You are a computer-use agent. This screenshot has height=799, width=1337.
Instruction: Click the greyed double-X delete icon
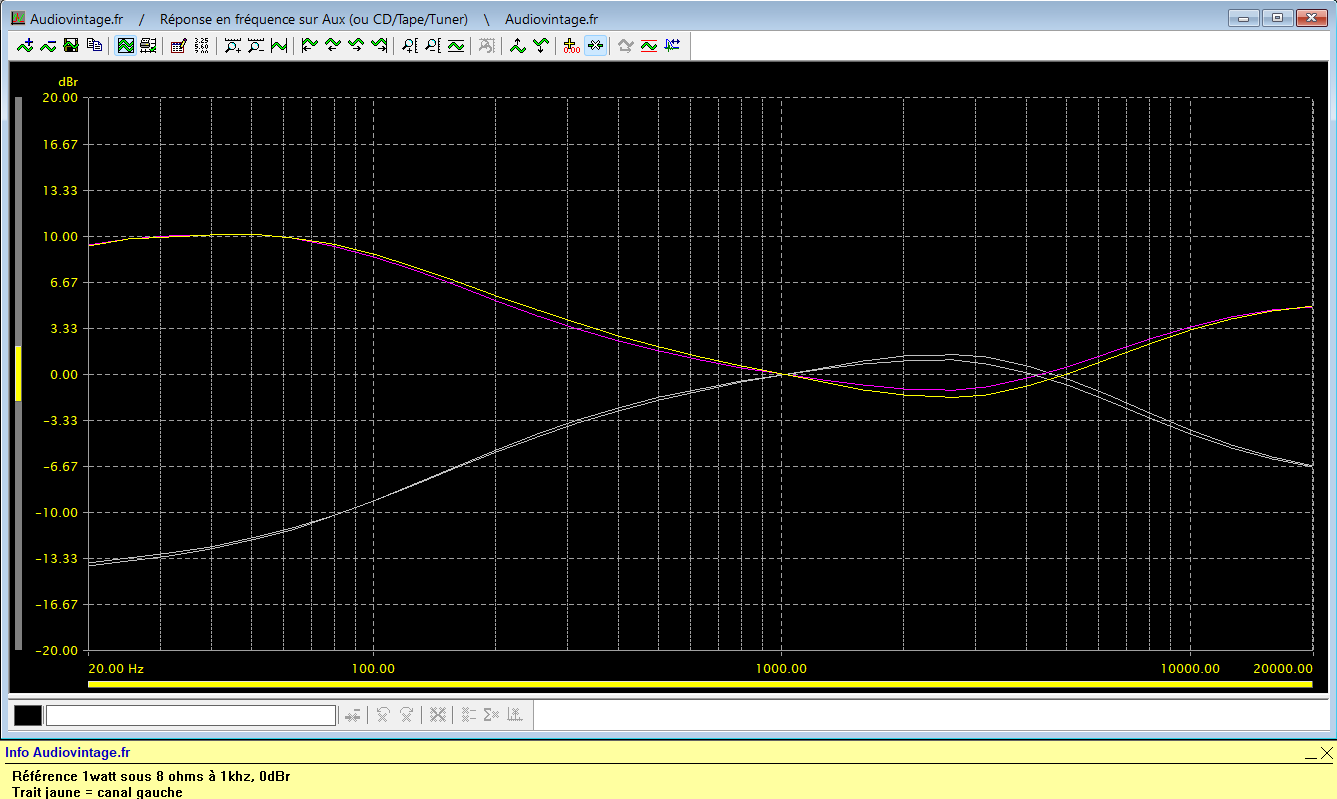click(437, 715)
